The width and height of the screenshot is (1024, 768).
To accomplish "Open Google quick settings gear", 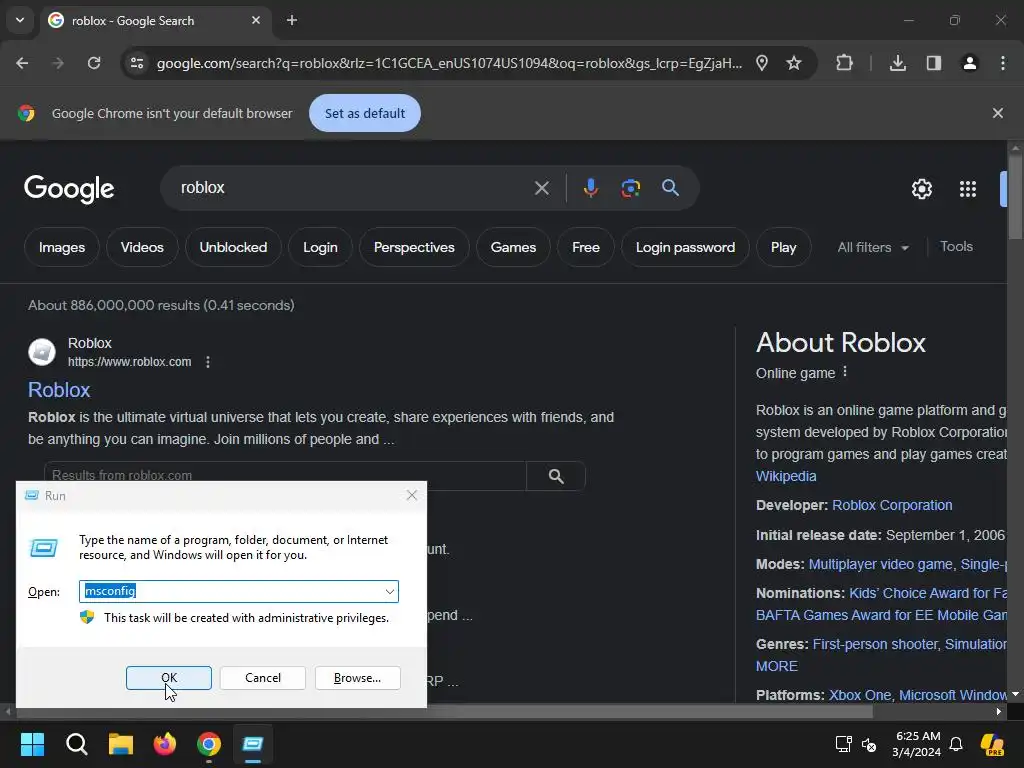I will pyautogui.click(x=921, y=189).
